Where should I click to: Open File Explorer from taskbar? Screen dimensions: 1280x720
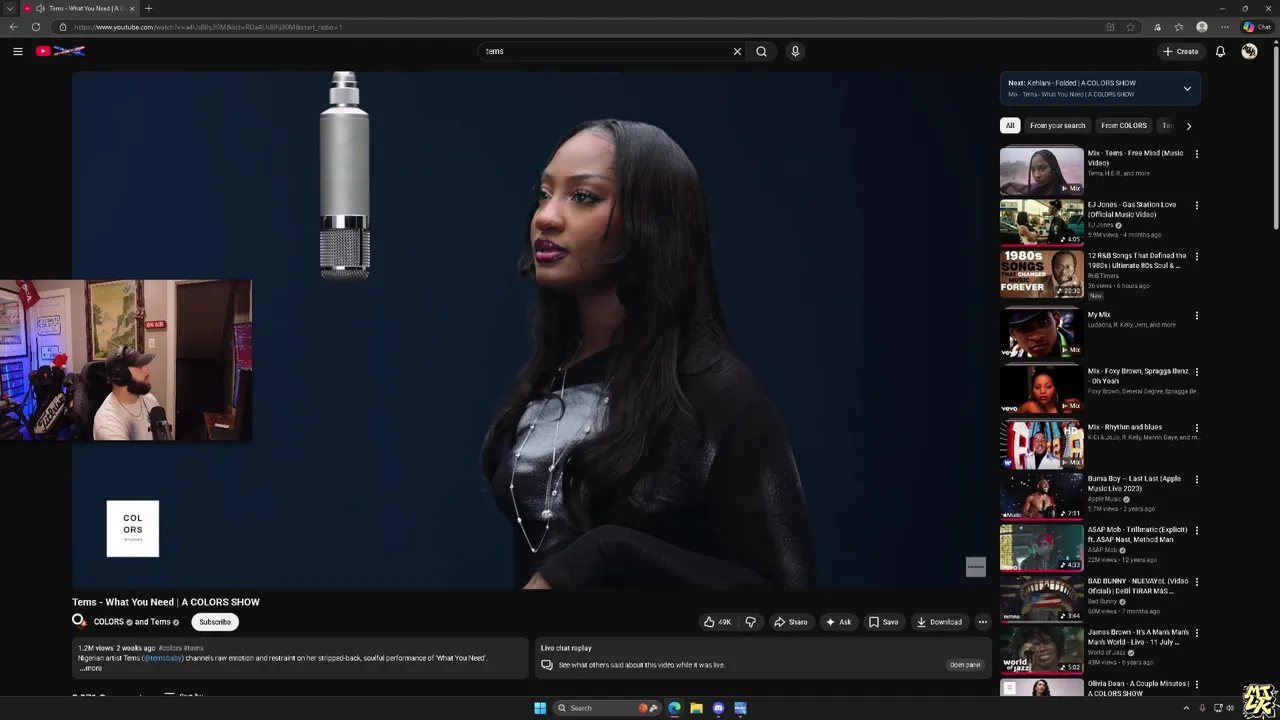696,708
